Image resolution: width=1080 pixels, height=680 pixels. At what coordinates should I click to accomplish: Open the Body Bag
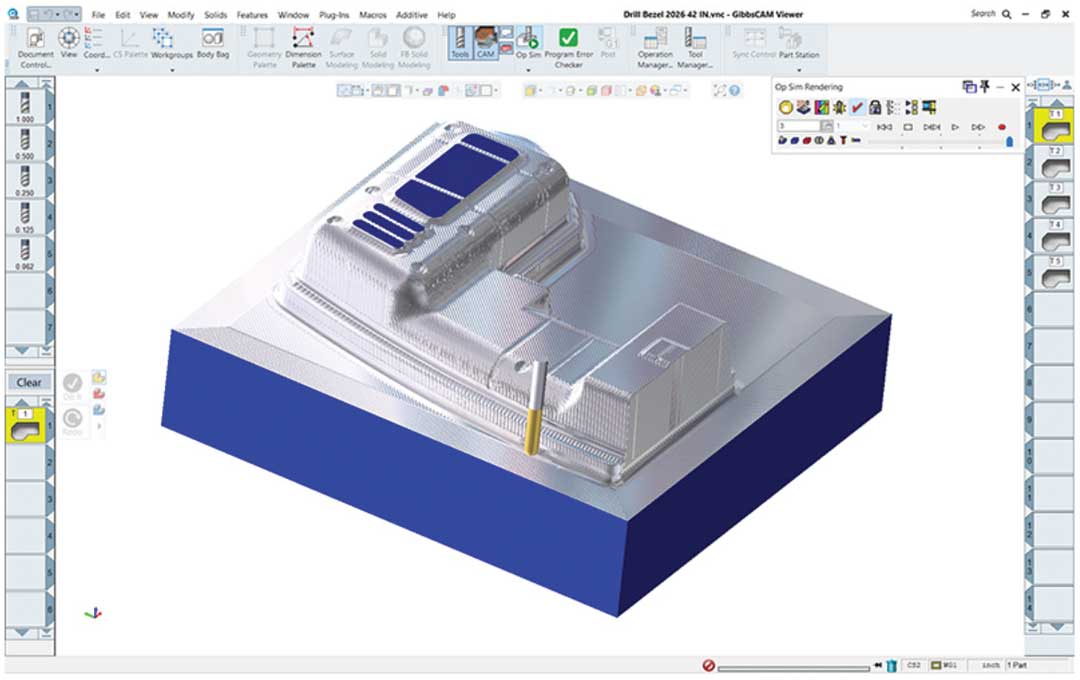pyautogui.click(x=213, y=44)
